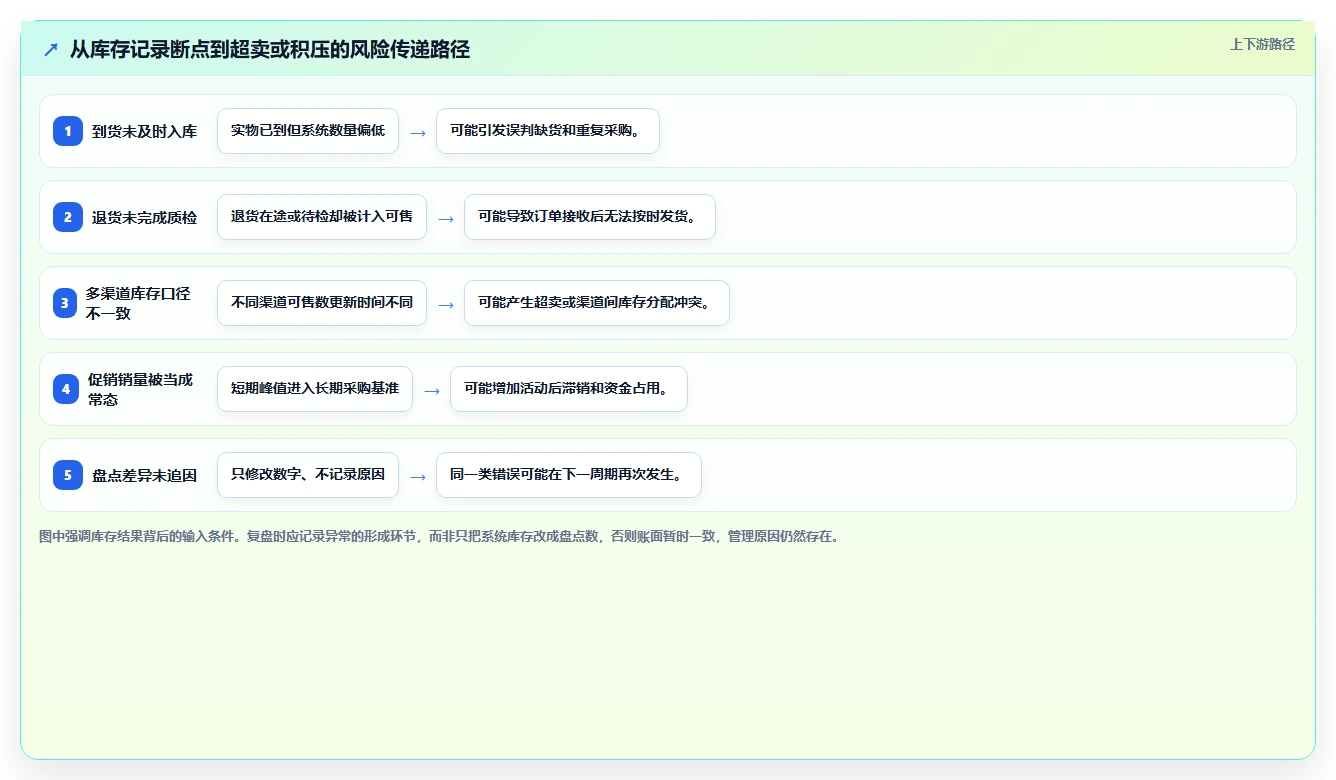Click the 可能导致订单接收后无法按时发货 box
1336x780 pixels.
[x=590, y=217]
